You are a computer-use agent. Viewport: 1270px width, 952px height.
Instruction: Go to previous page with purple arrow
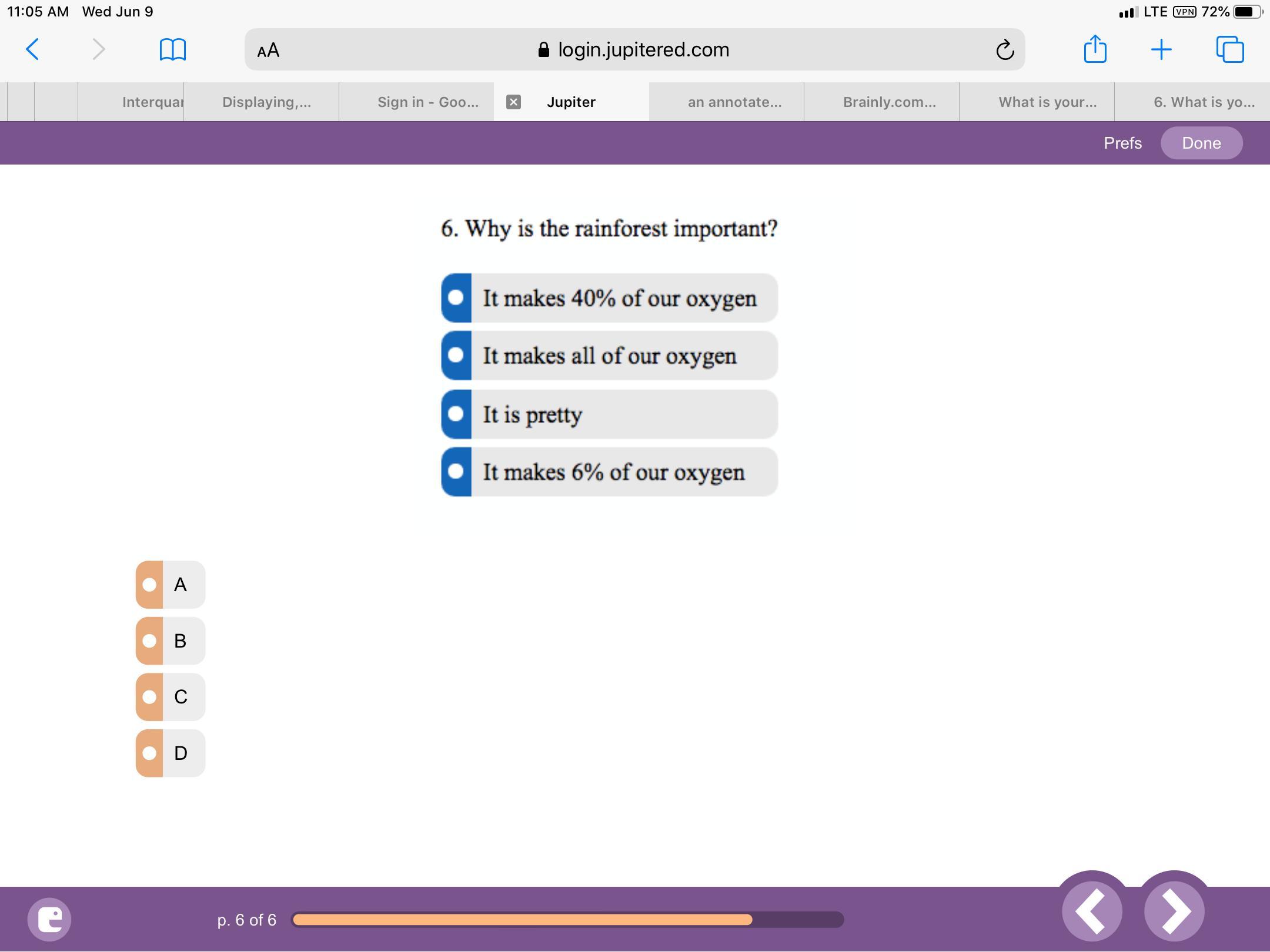coord(1092,911)
